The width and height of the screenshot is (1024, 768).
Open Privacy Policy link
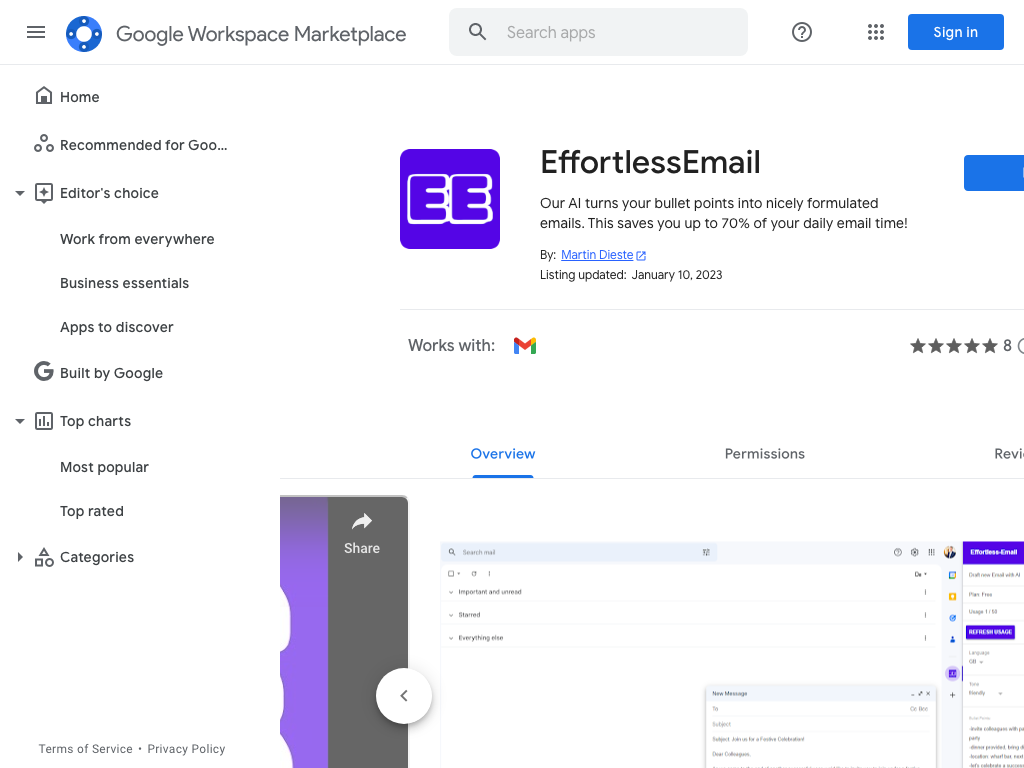186,749
